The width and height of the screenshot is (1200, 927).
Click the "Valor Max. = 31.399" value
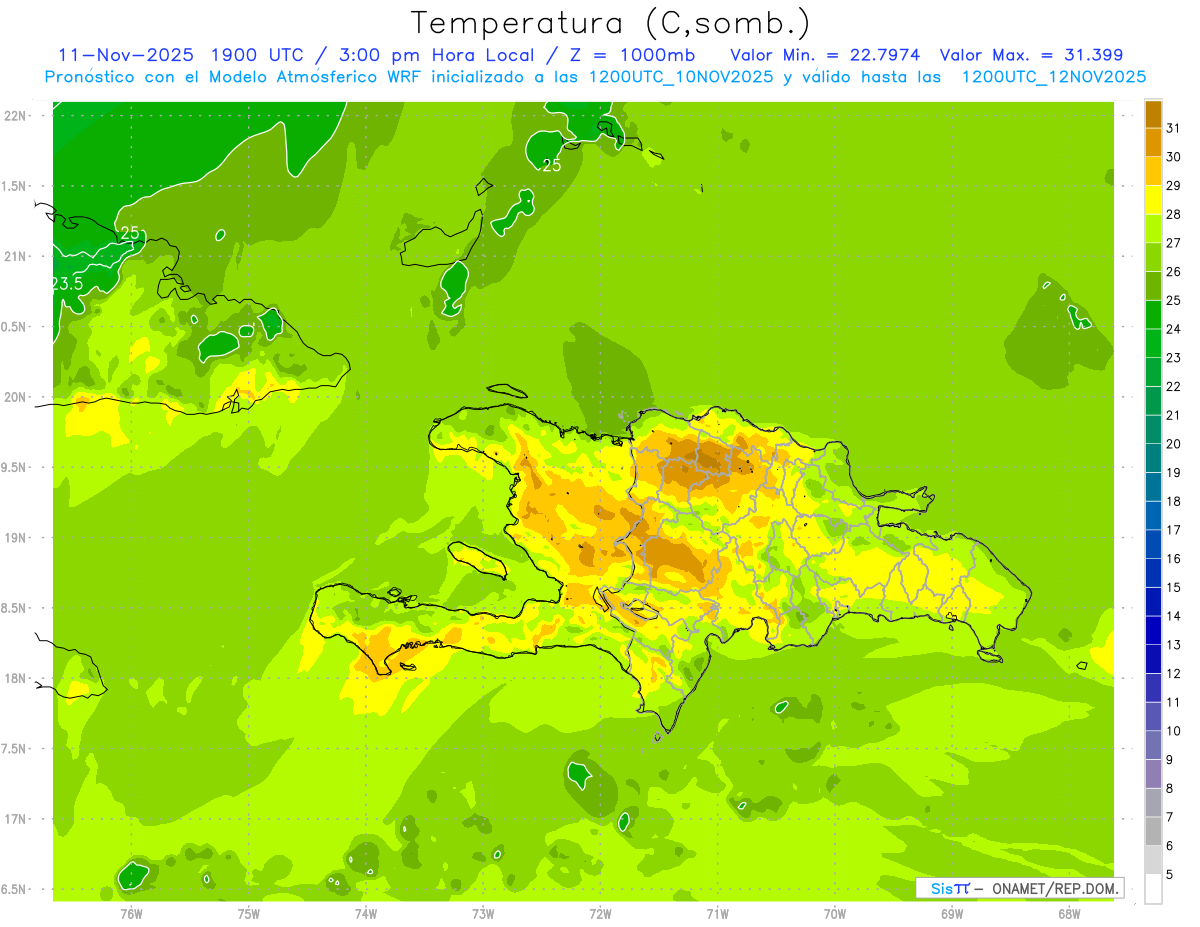point(1032,54)
